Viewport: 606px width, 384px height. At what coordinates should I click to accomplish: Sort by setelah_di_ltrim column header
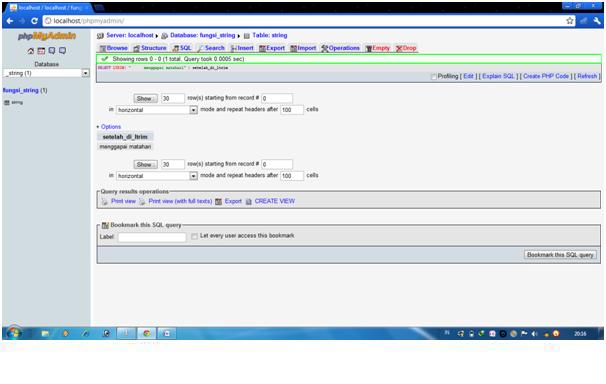coord(125,137)
